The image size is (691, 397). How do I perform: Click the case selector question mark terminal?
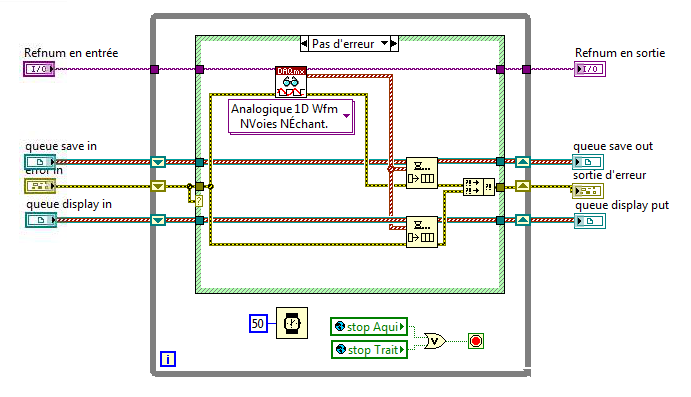(x=199, y=201)
